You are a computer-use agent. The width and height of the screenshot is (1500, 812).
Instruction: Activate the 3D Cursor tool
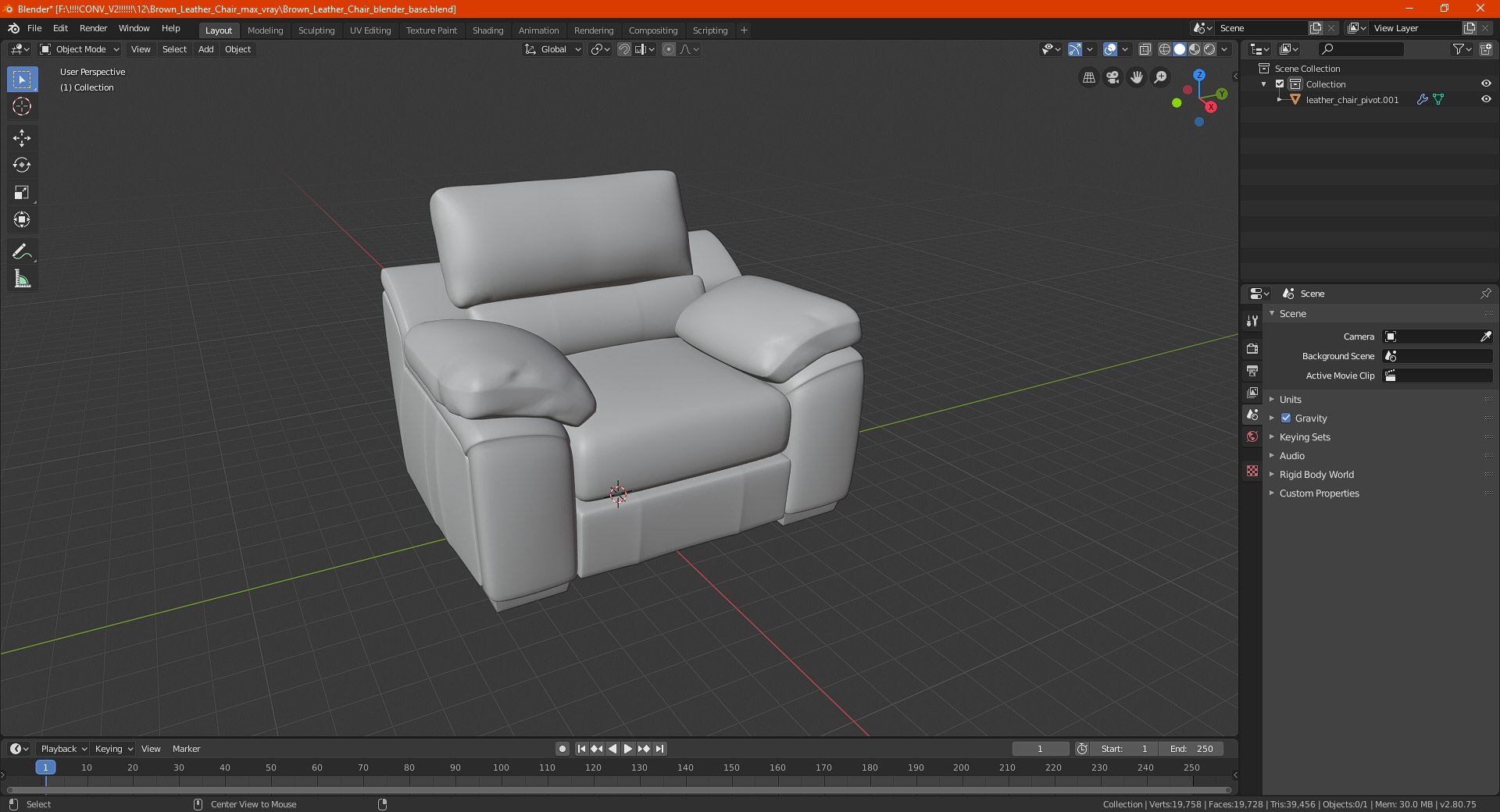click(22, 106)
